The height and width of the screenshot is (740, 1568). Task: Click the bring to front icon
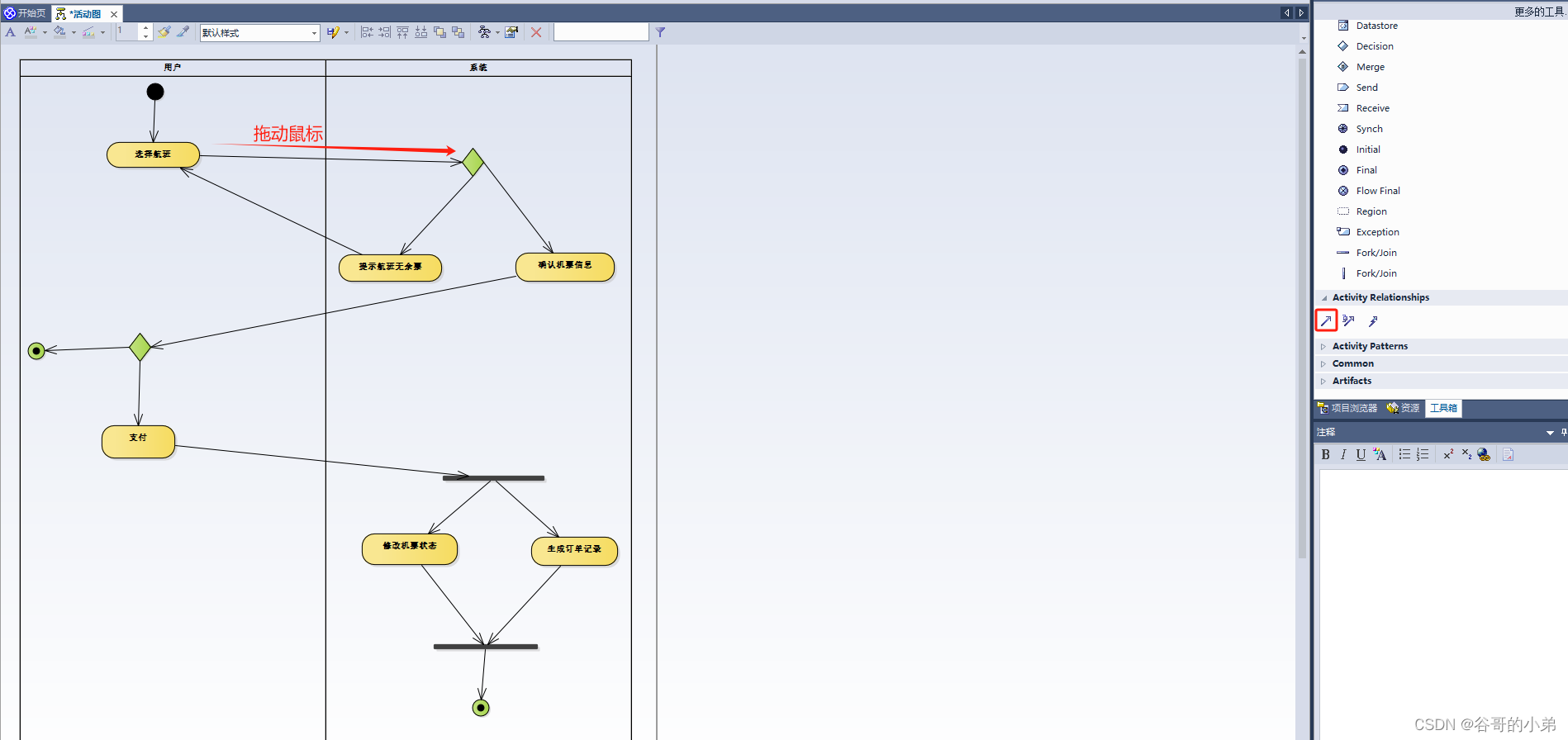tap(440, 32)
